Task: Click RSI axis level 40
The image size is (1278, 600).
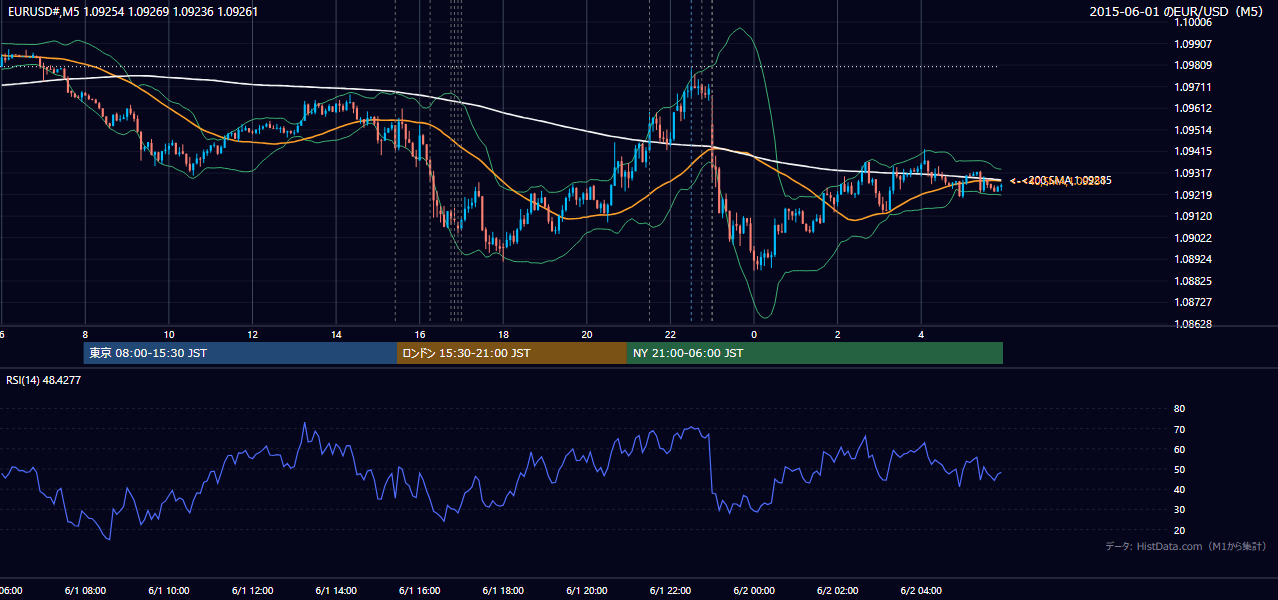Action: coord(1179,489)
